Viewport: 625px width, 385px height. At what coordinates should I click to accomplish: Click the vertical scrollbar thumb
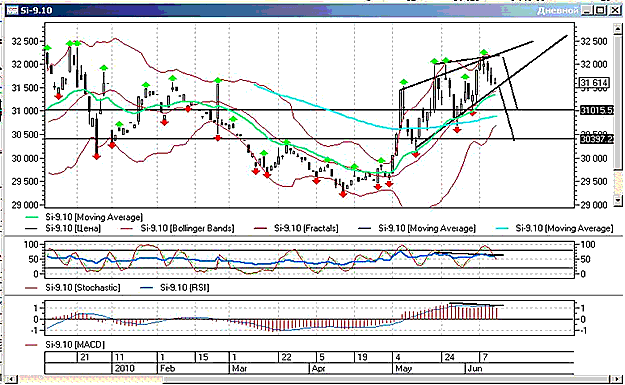pos(618,102)
